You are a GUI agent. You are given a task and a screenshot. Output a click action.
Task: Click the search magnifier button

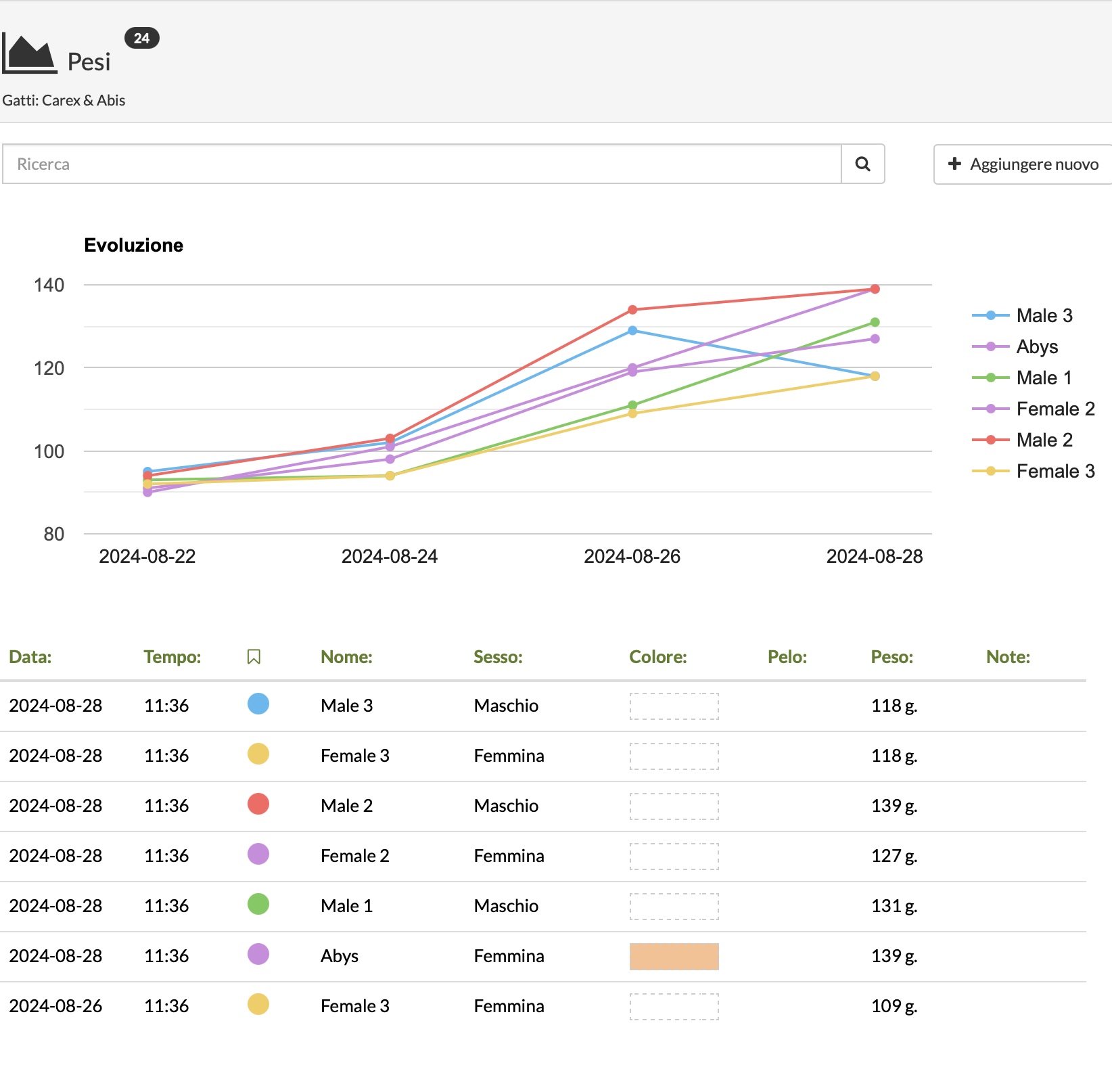[x=863, y=164]
